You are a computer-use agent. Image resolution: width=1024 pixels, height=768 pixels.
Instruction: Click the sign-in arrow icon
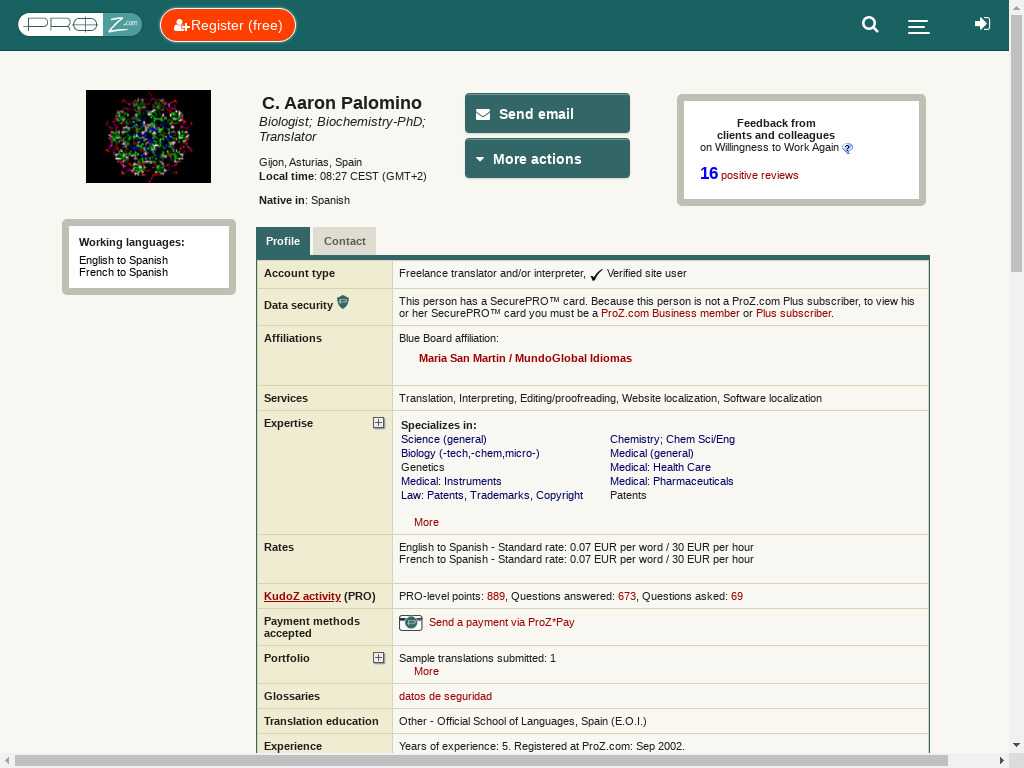point(982,24)
